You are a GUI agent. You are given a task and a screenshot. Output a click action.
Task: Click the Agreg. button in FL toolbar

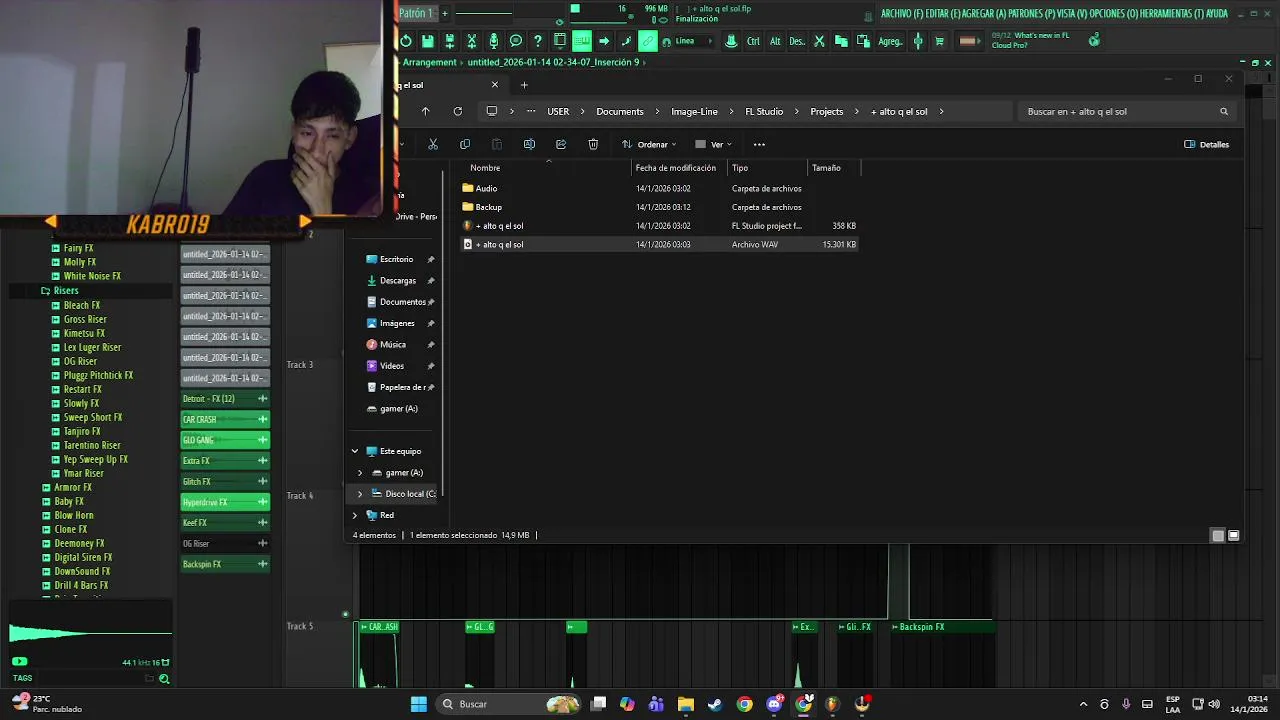coord(890,41)
